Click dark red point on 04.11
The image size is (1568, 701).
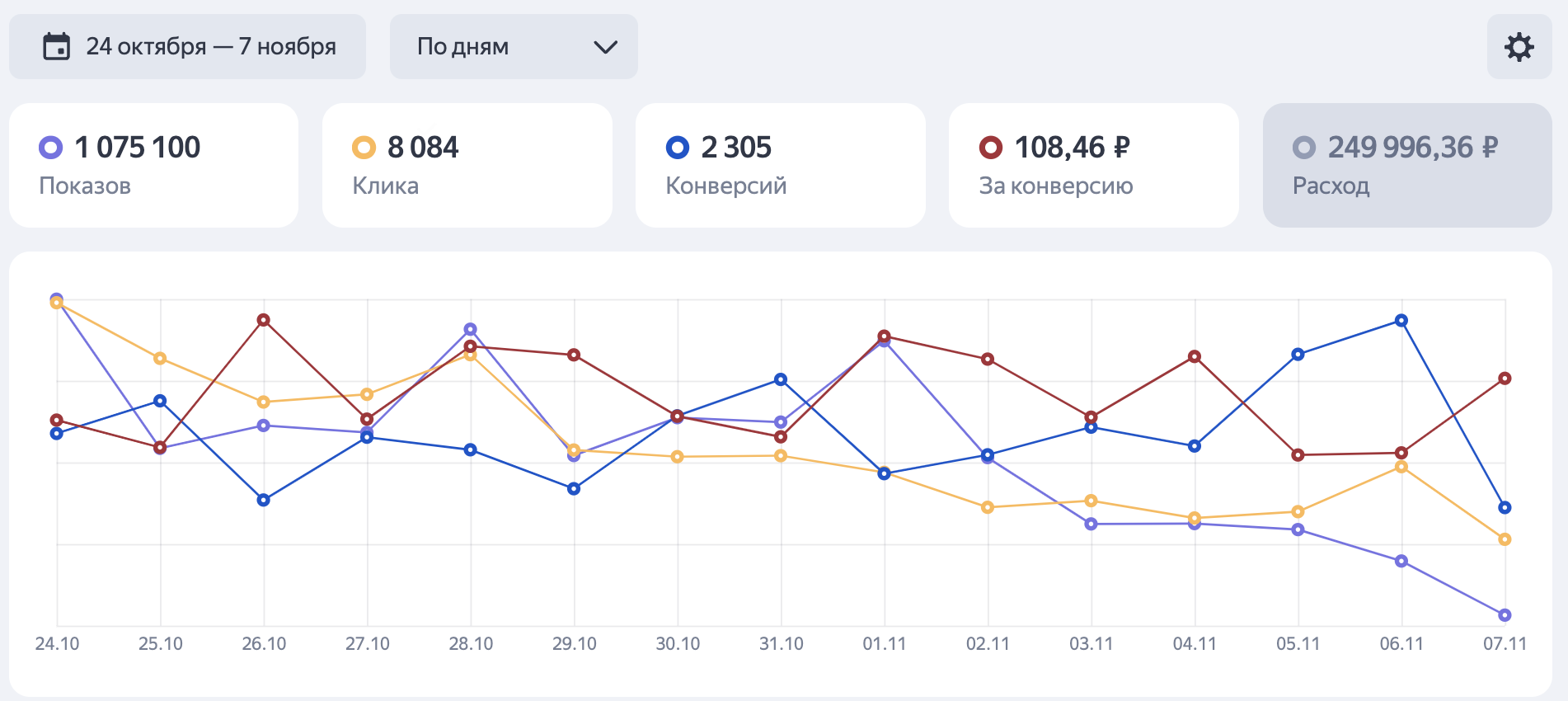pos(1195,357)
